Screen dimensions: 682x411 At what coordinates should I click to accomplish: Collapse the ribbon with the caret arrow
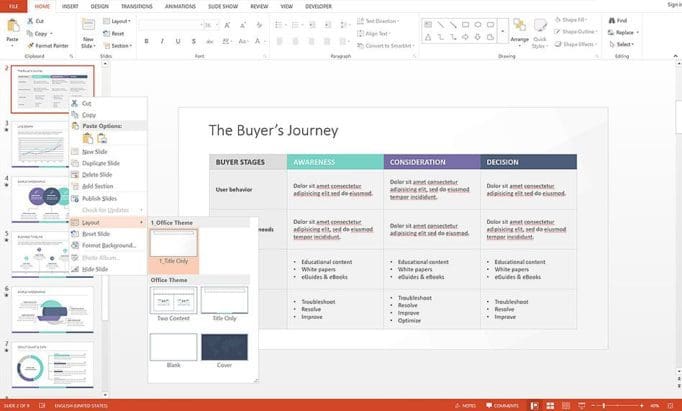tap(675, 56)
